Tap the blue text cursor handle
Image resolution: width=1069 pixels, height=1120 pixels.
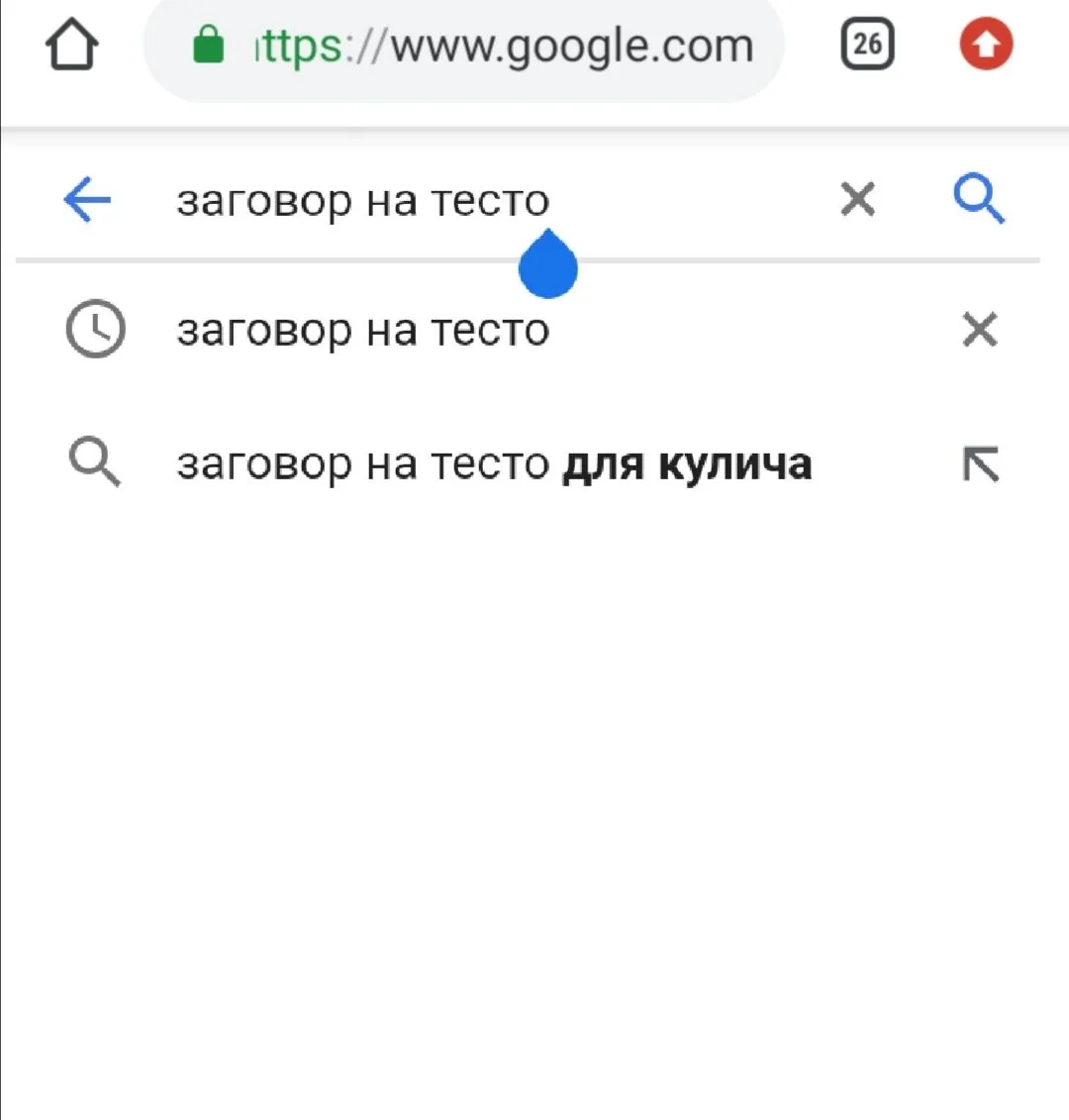tap(547, 267)
